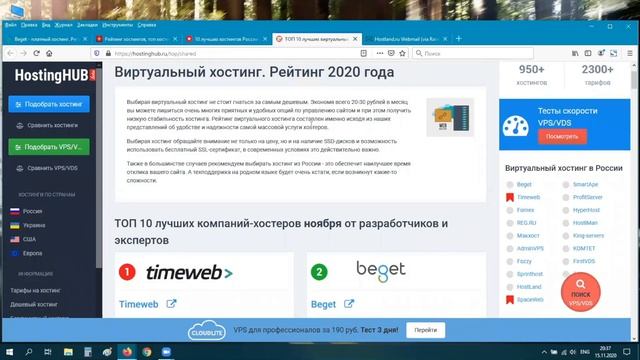
Task: Open Windows Start menu
Action: pyautogui.click(x=9, y=352)
